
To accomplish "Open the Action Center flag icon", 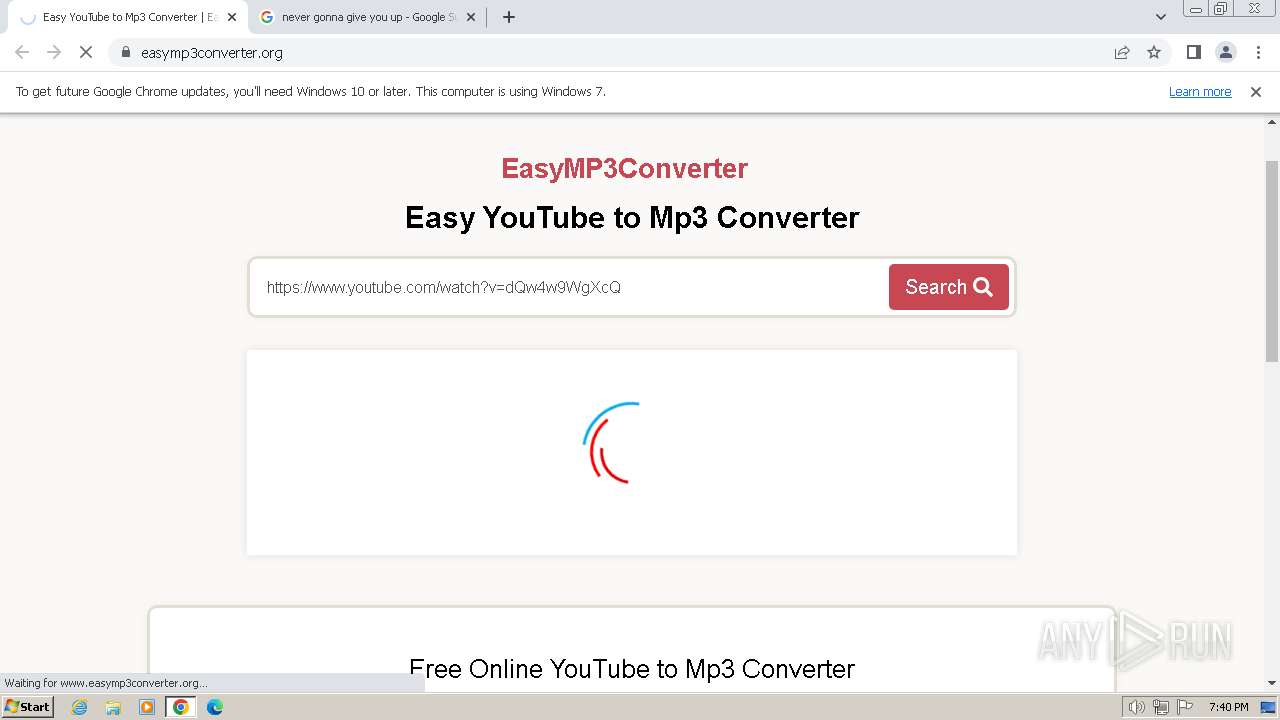I will click(x=1185, y=707).
